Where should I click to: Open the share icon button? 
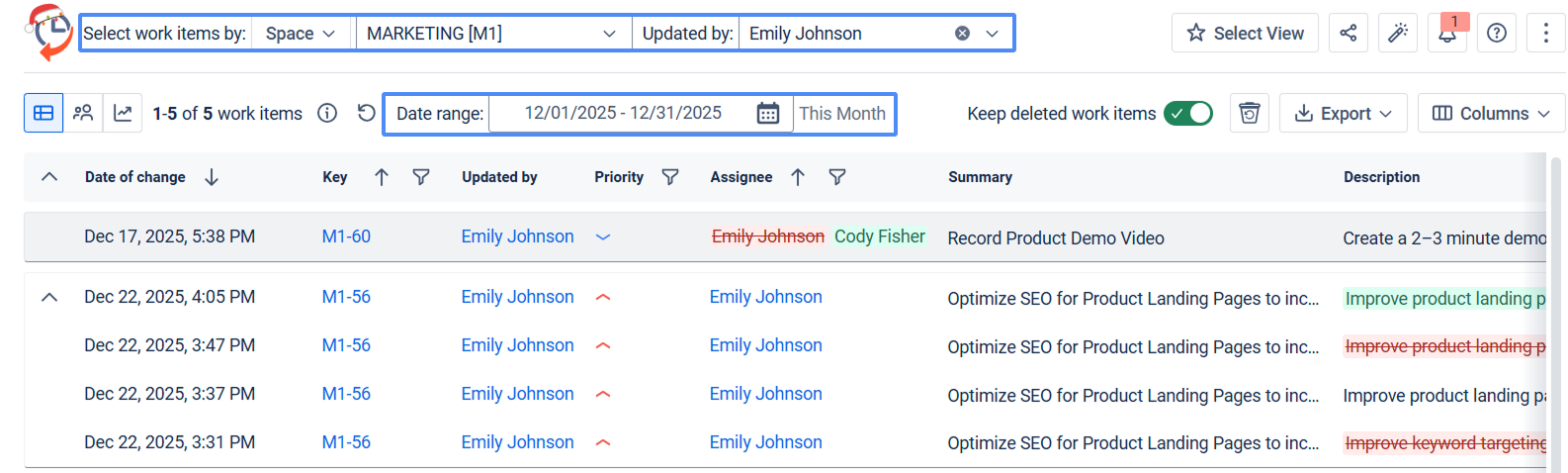1349,34
